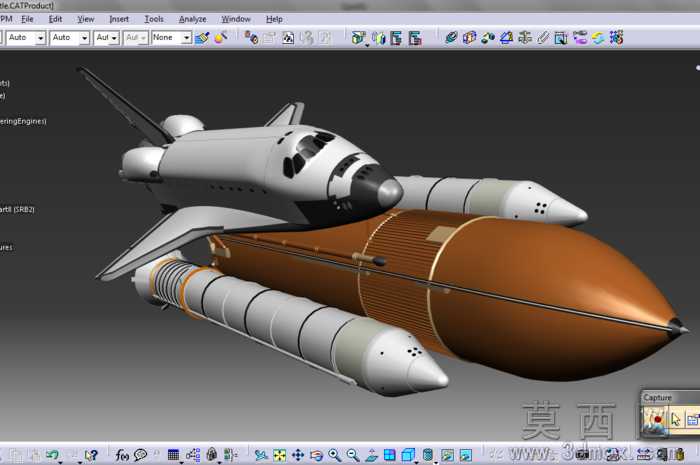This screenshot has width=700, height=465.
Task: Open the Edit menu
Action: tap(55, 19)
